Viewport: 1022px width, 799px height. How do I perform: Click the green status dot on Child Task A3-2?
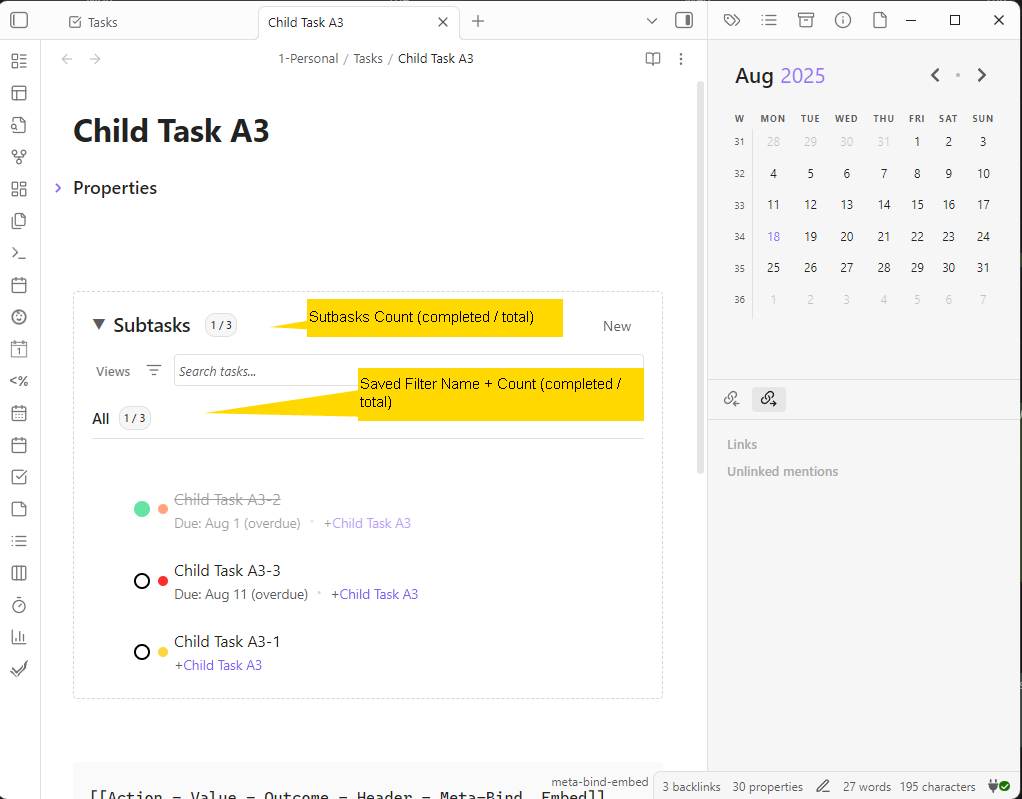coord(142,508)
